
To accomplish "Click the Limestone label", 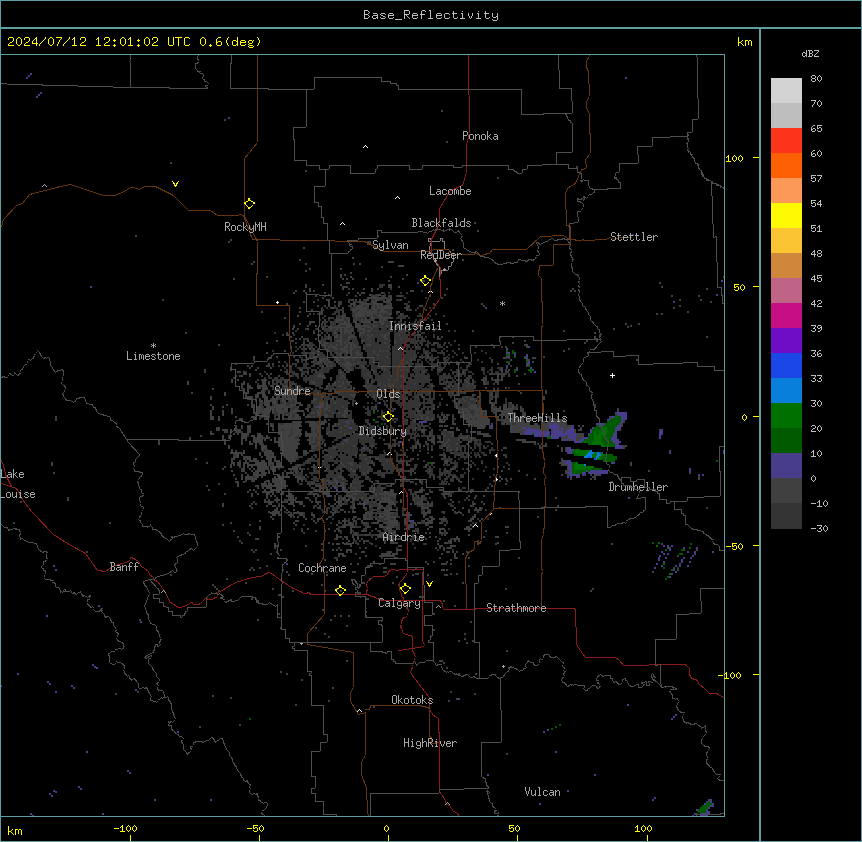I will pyautogui.click(x=153, y=356).
